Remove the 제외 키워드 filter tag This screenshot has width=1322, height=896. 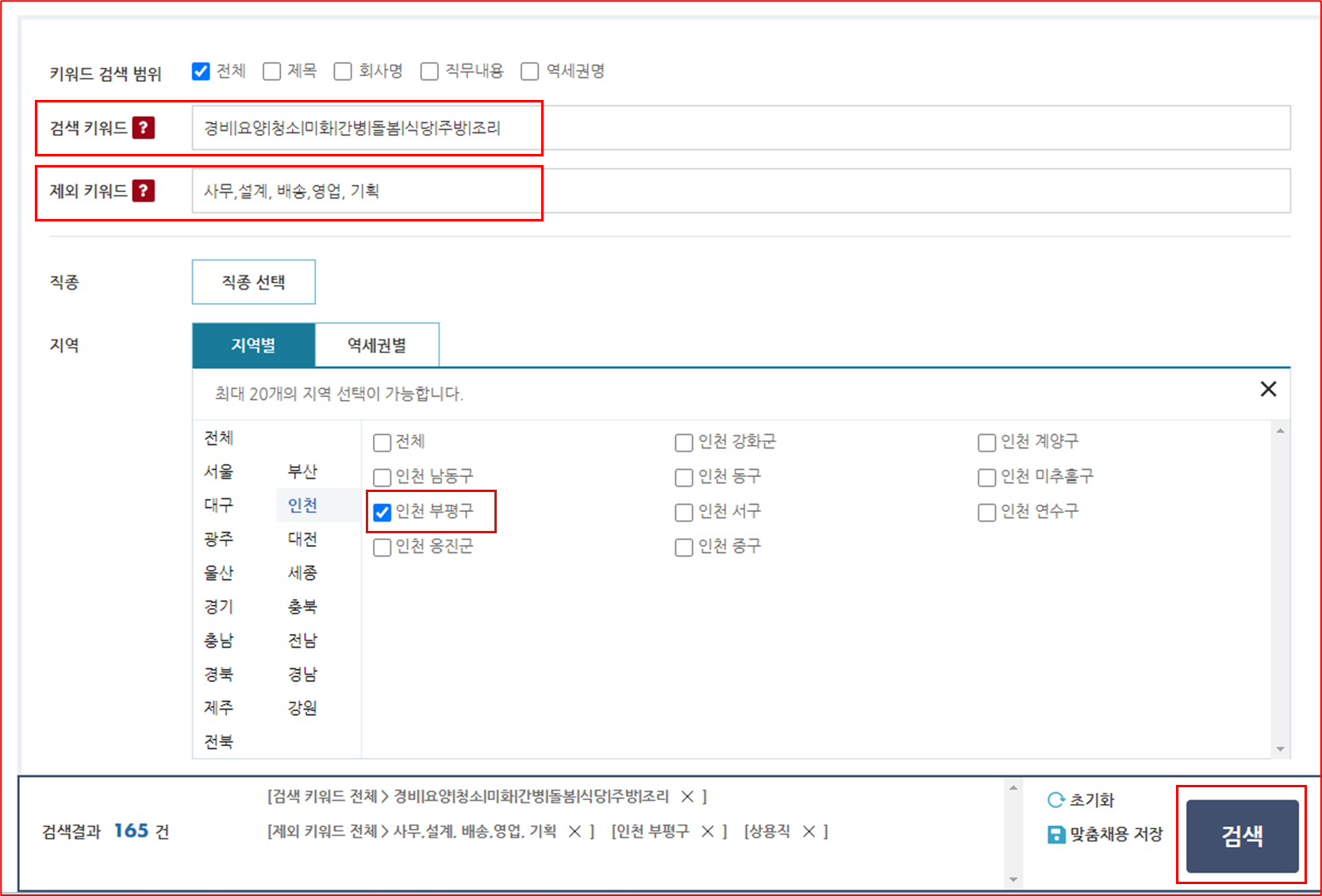tap(575, 831)
